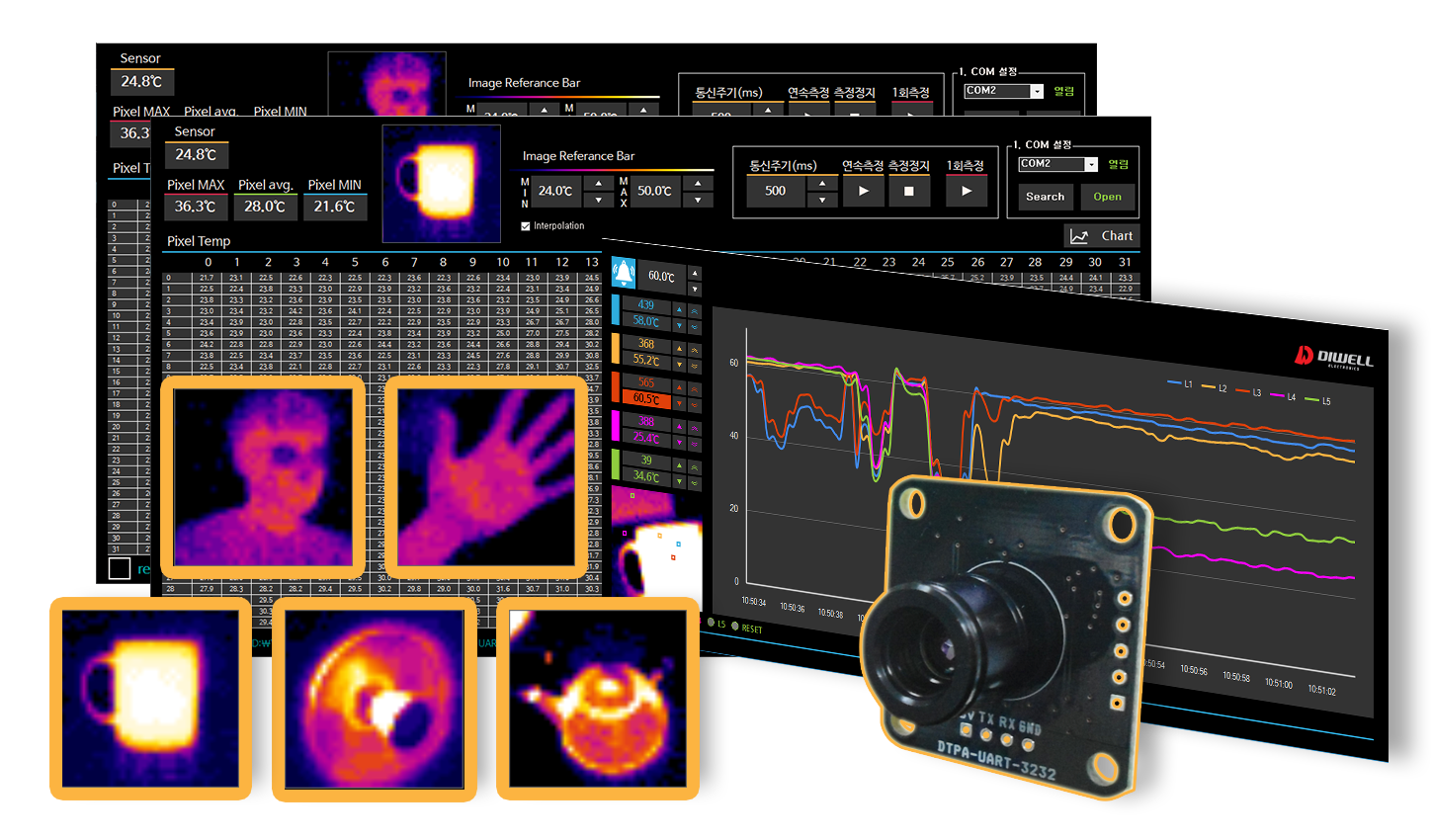The height and width of the screenshot is (840, 1433).
Task: Select the blue L1 color swatch beside 439
Action: point(616,309)
